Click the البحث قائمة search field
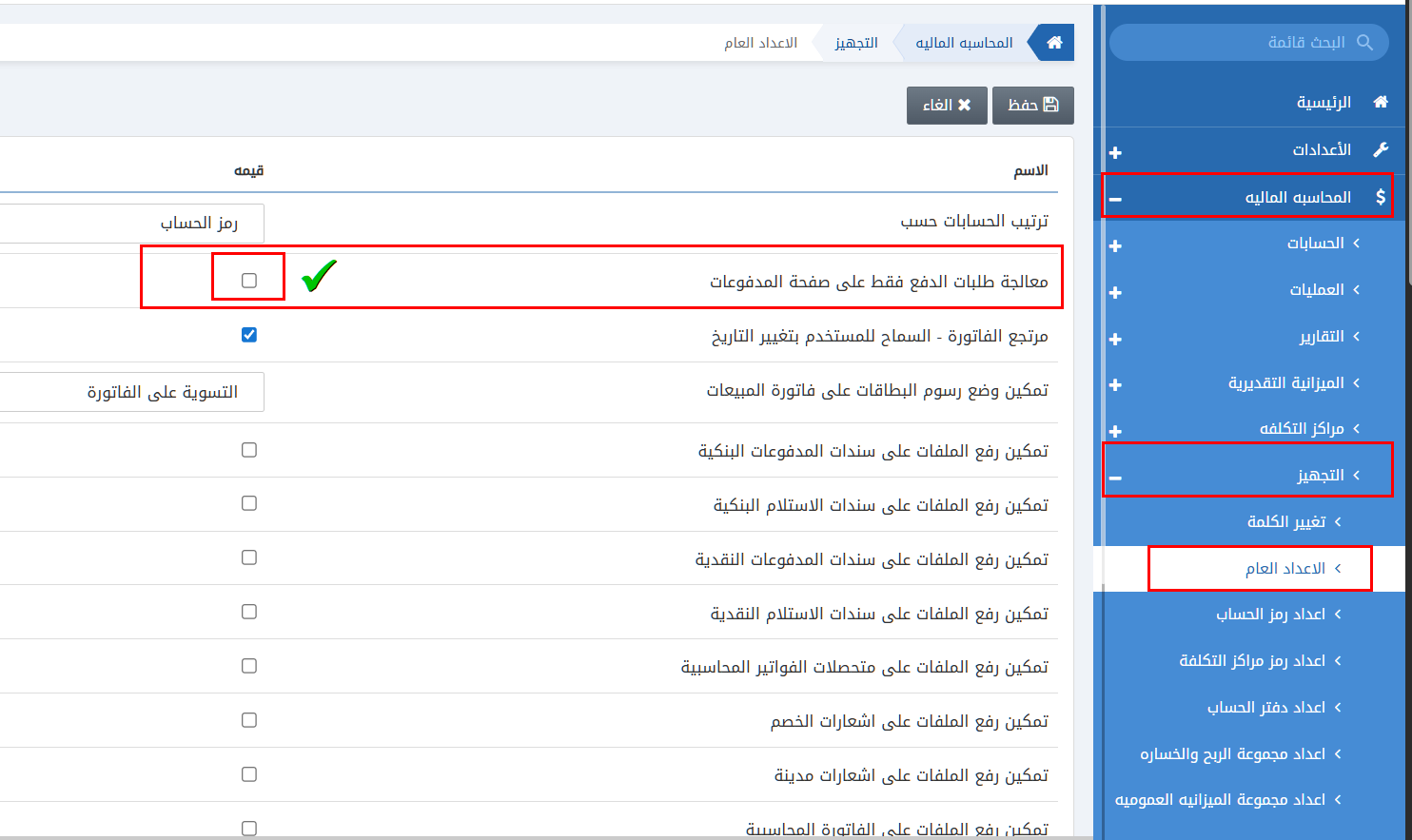This screenshot has width=1412, height=840. [1249, 42]
